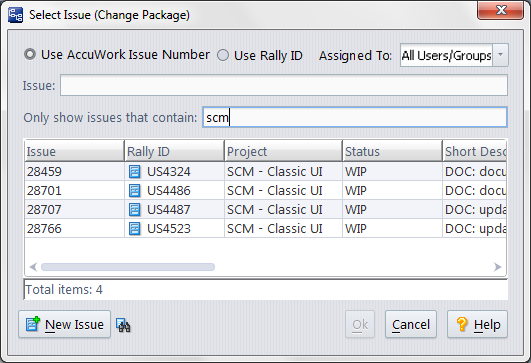Click the question mark Help icon

click(462, 324)
